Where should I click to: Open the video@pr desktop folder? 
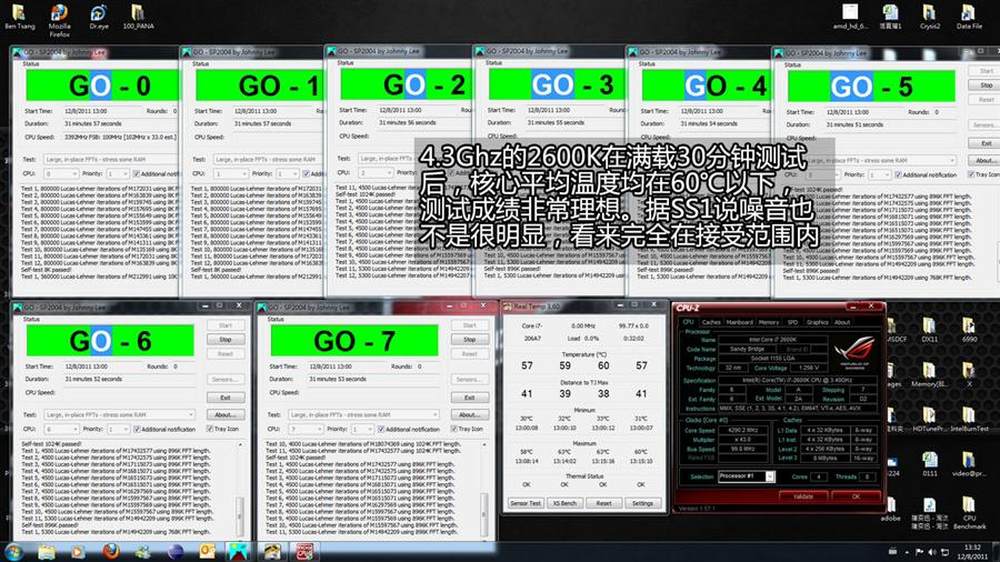click(x=969, y=464)
